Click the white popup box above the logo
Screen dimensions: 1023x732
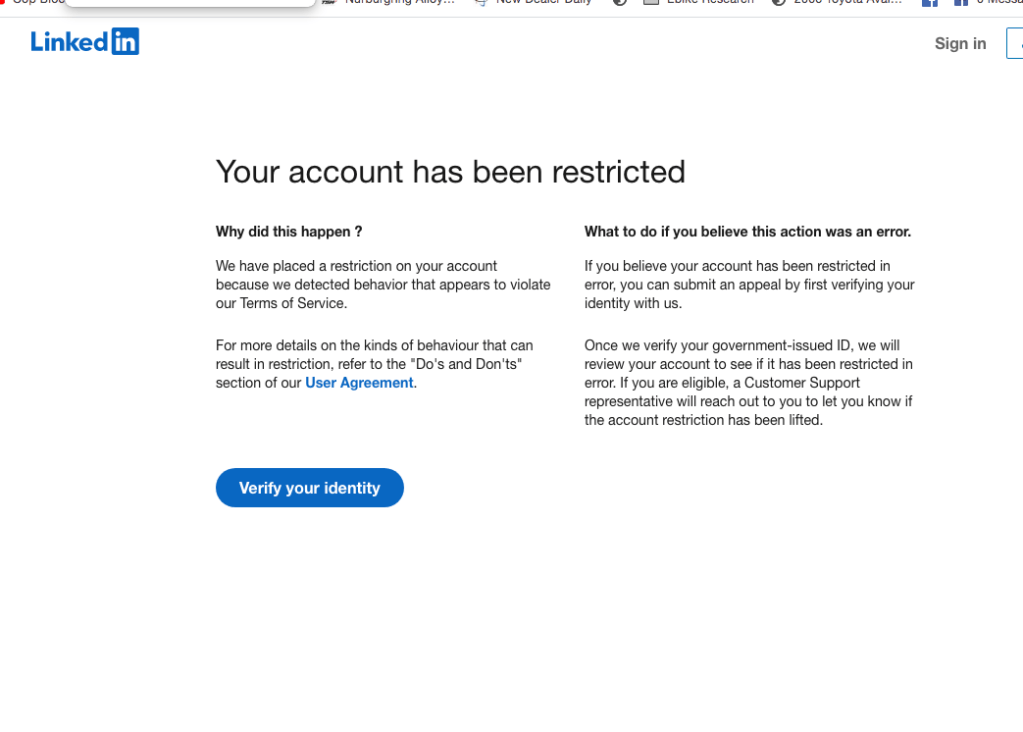[x=190, y=3]
